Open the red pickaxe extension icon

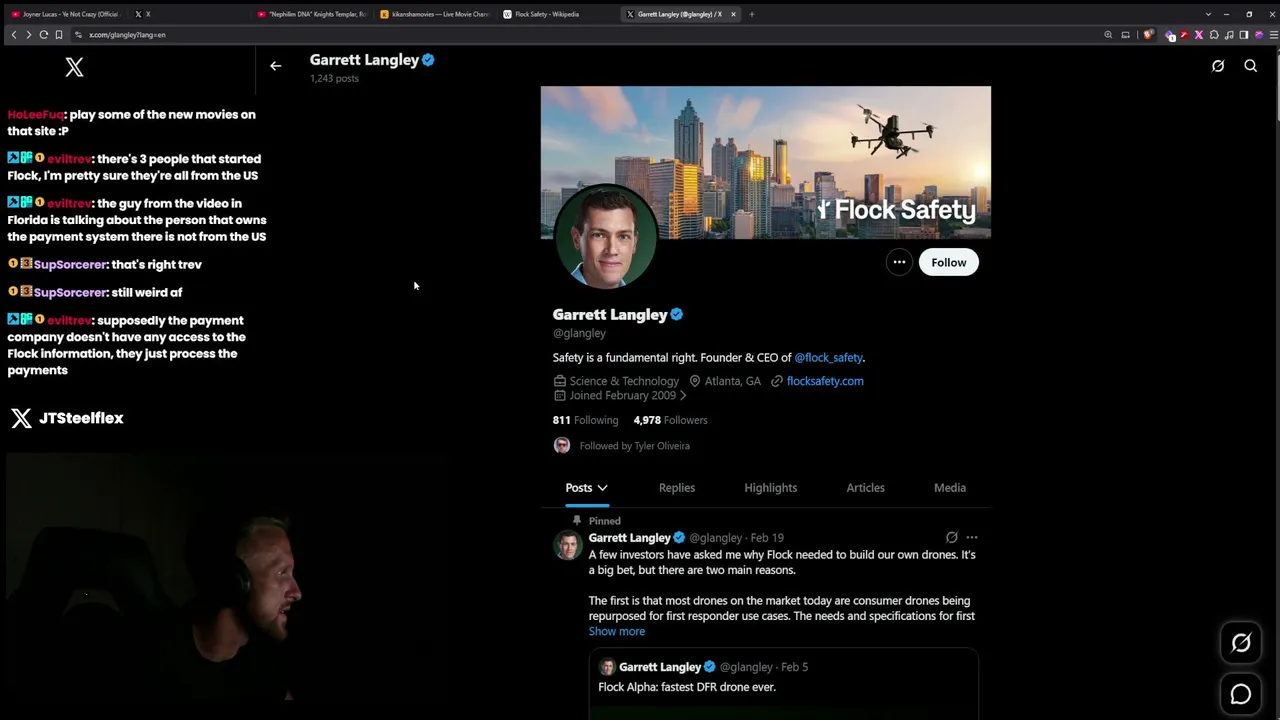pos(1184,35)
